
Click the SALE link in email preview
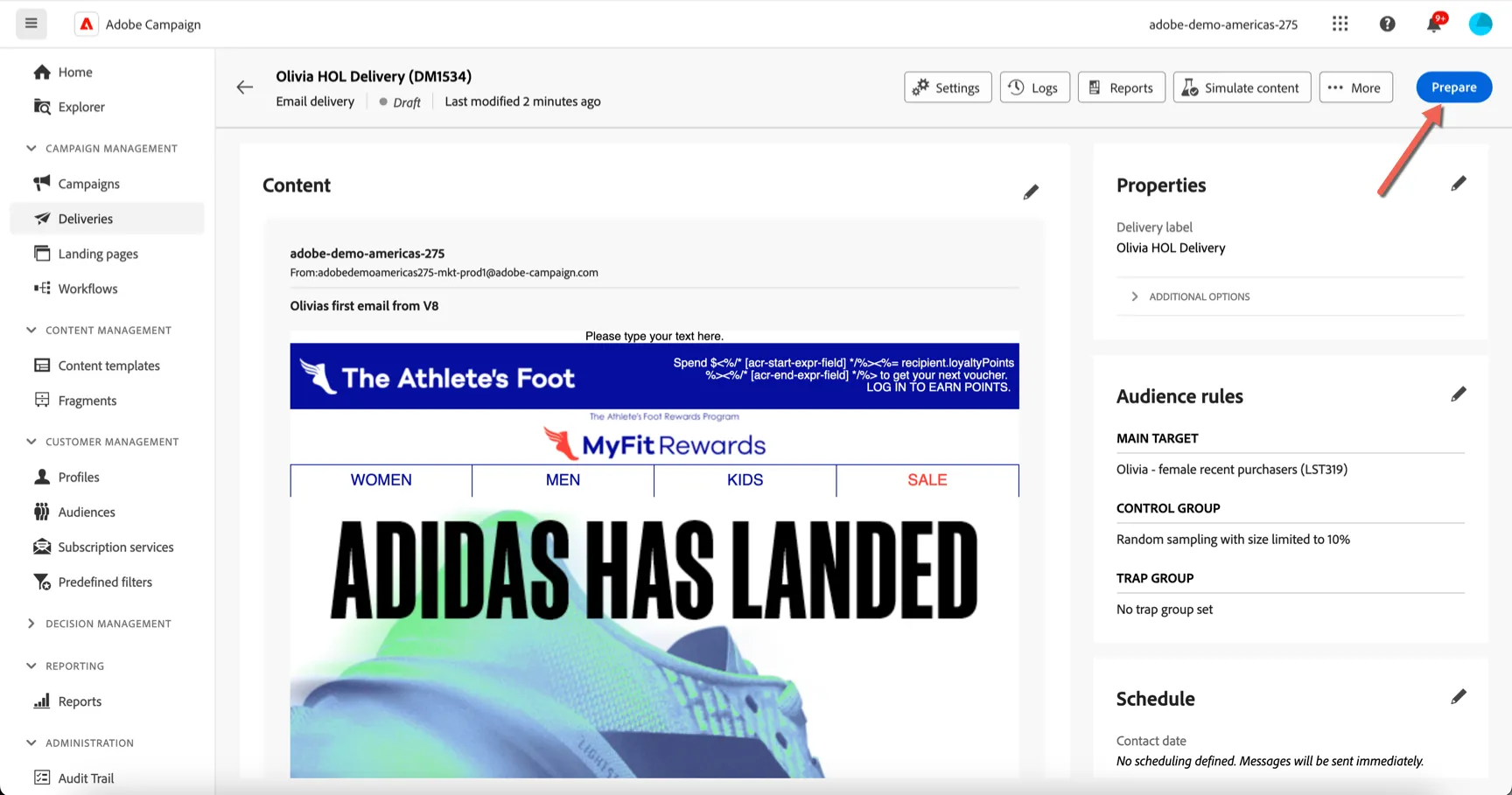pyautogui.click(x=927, y=480)
